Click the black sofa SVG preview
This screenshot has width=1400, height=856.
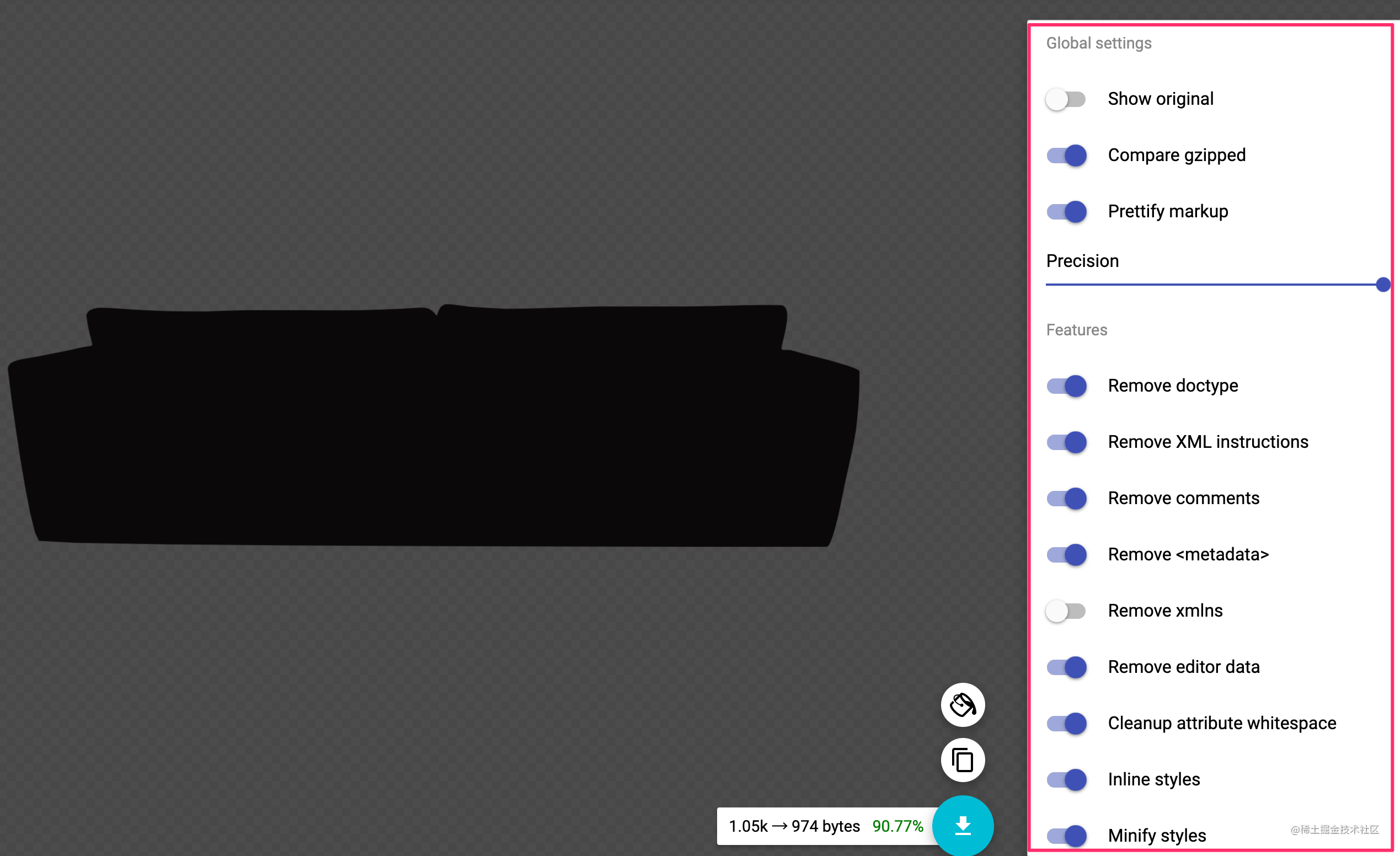[x=434, y=426]
